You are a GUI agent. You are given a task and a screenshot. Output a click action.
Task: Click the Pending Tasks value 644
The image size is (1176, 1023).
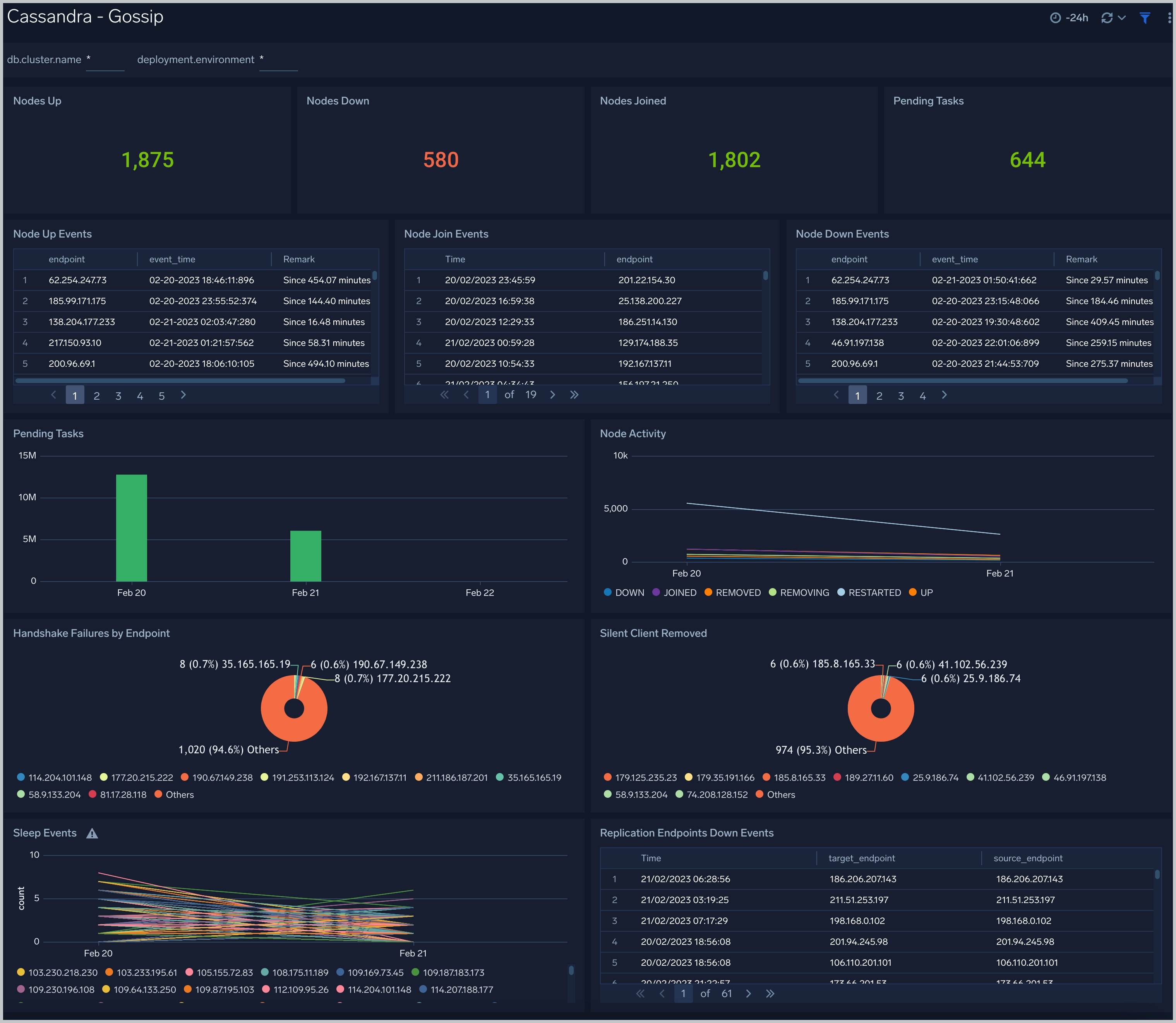1027,160
